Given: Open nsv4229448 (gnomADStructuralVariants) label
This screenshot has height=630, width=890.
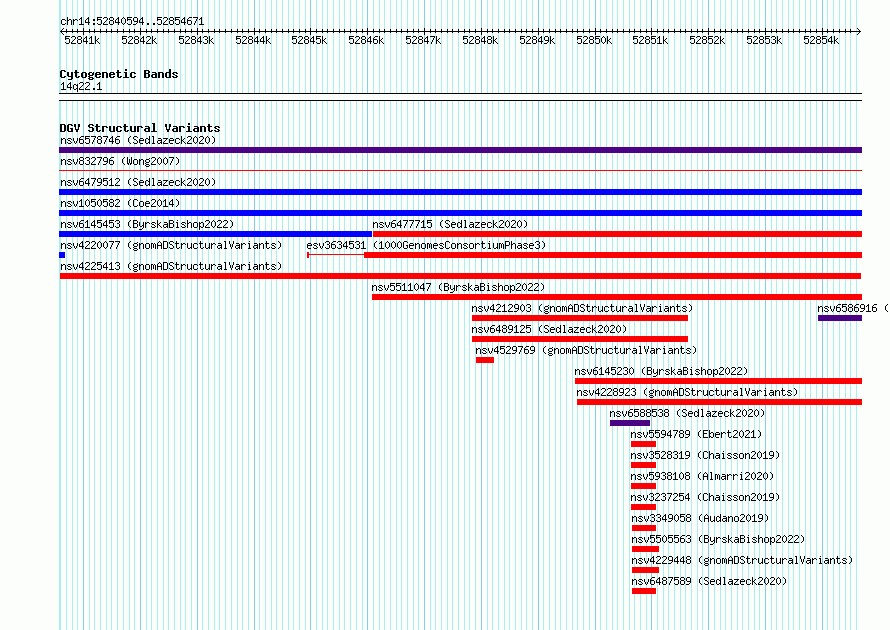Looking at the screenshot, I should click(x=742, y=560).
